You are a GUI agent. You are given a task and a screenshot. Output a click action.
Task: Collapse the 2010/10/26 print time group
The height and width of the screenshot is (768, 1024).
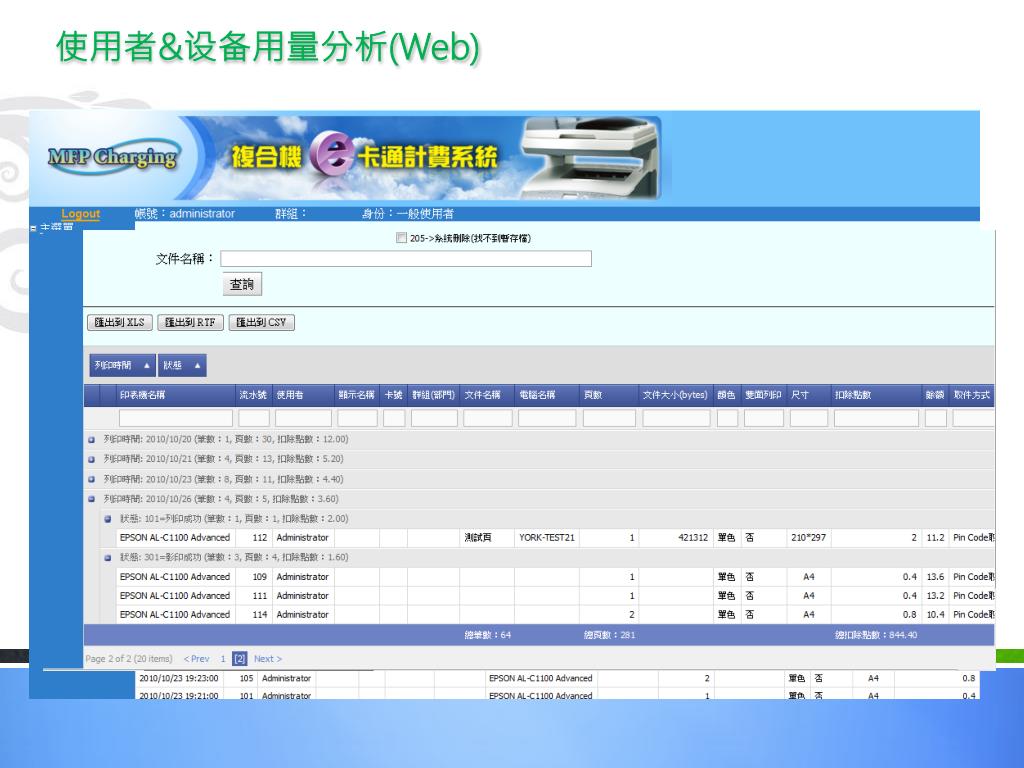(x=91, y=500)
